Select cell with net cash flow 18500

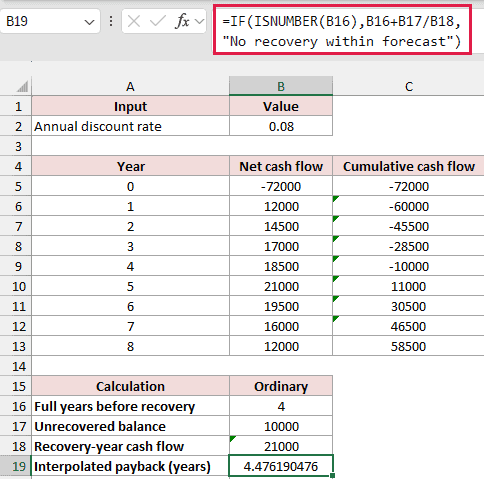point(281,266)
